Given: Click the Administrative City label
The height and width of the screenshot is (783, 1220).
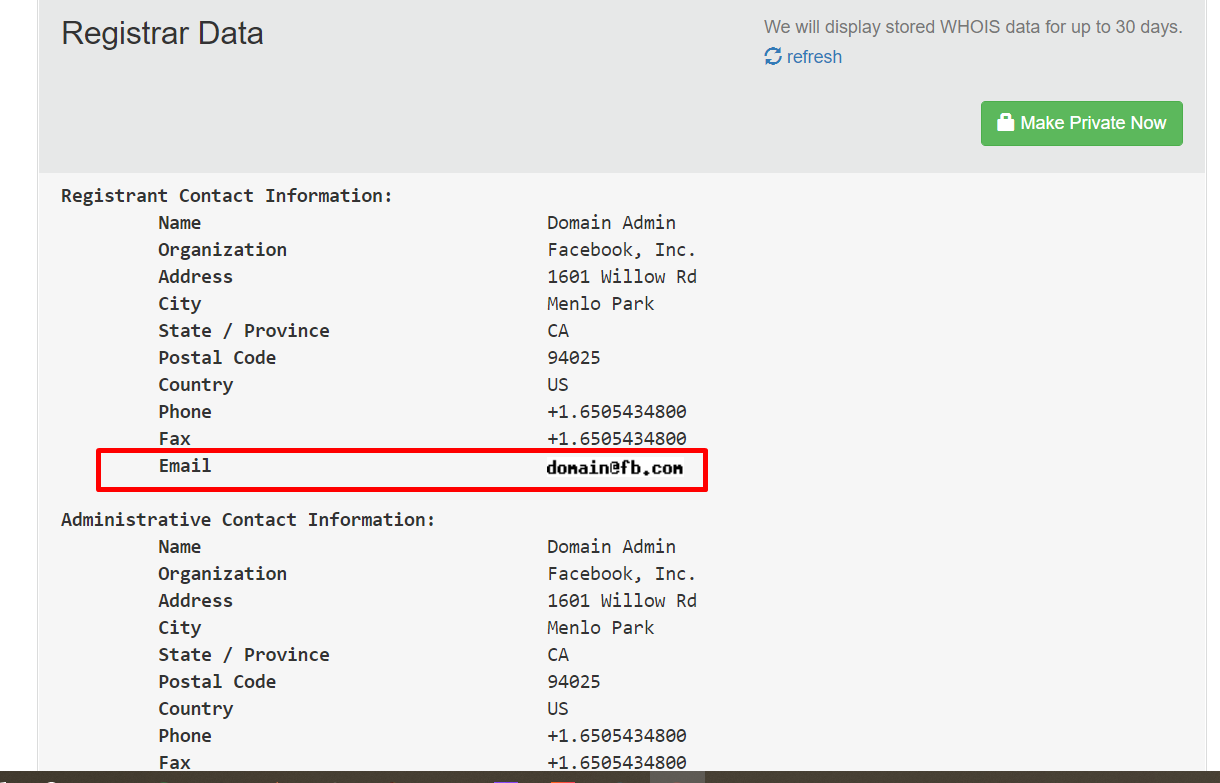Looking at the screenshot, I should 180,628.
